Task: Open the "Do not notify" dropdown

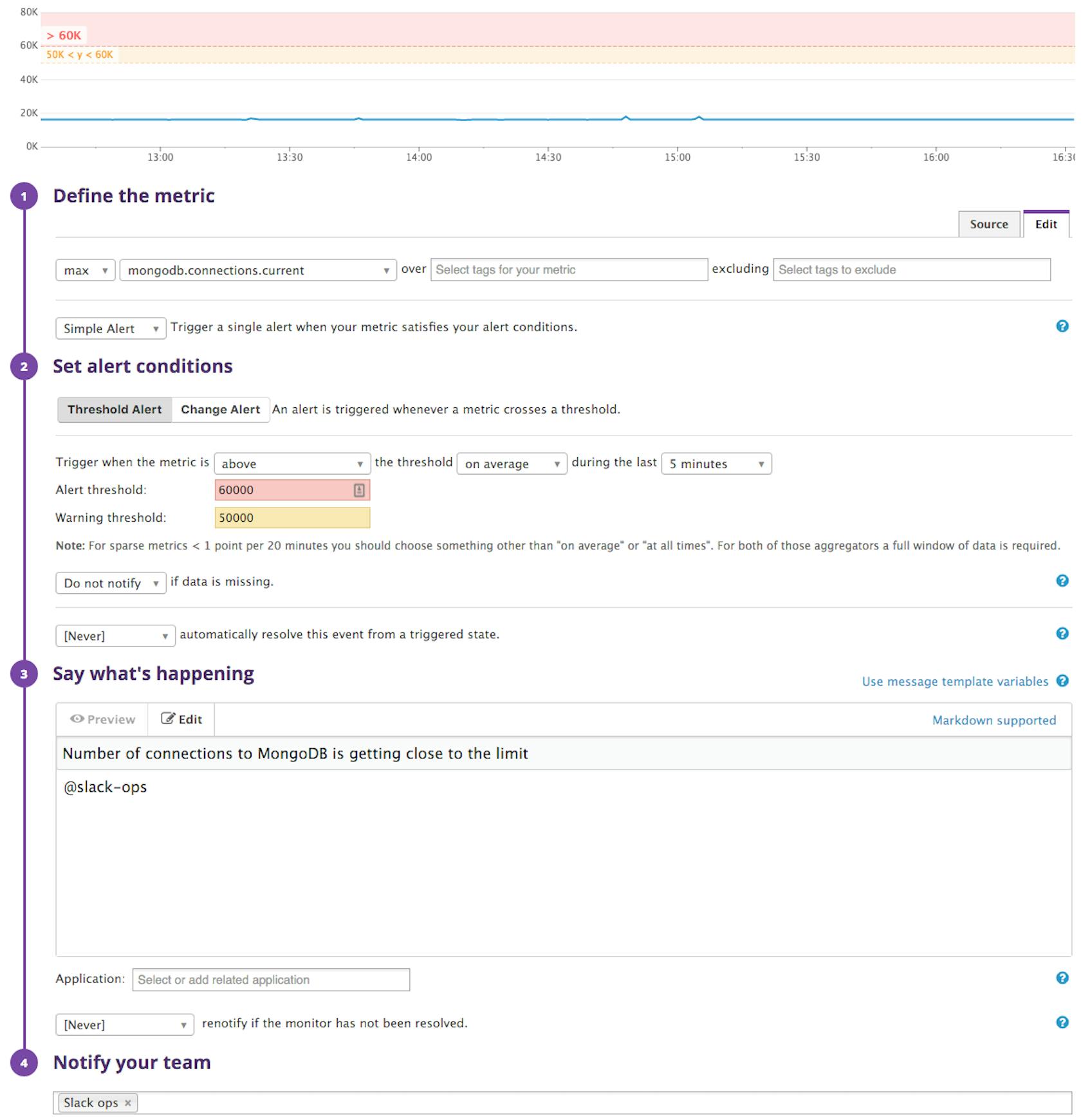Action: 110,583
